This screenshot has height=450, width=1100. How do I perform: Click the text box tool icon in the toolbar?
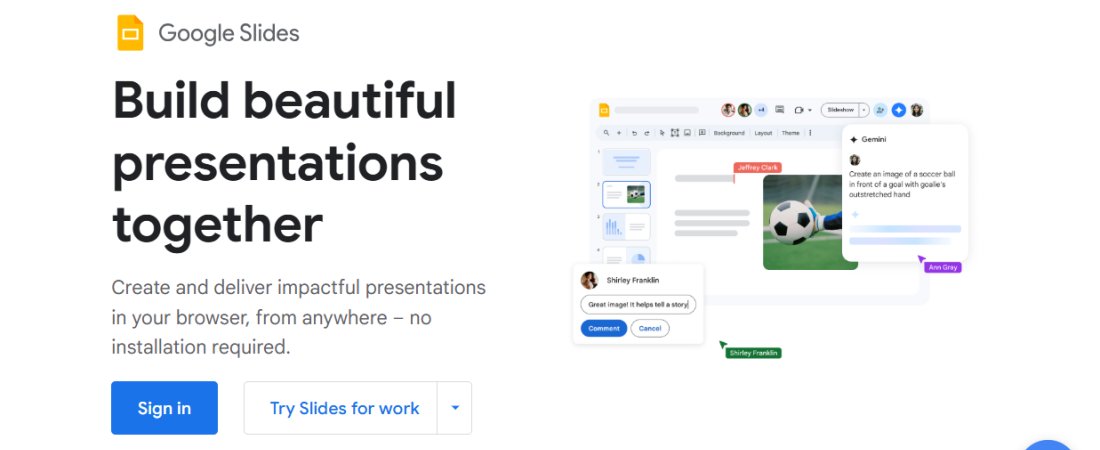pos(675,133)
